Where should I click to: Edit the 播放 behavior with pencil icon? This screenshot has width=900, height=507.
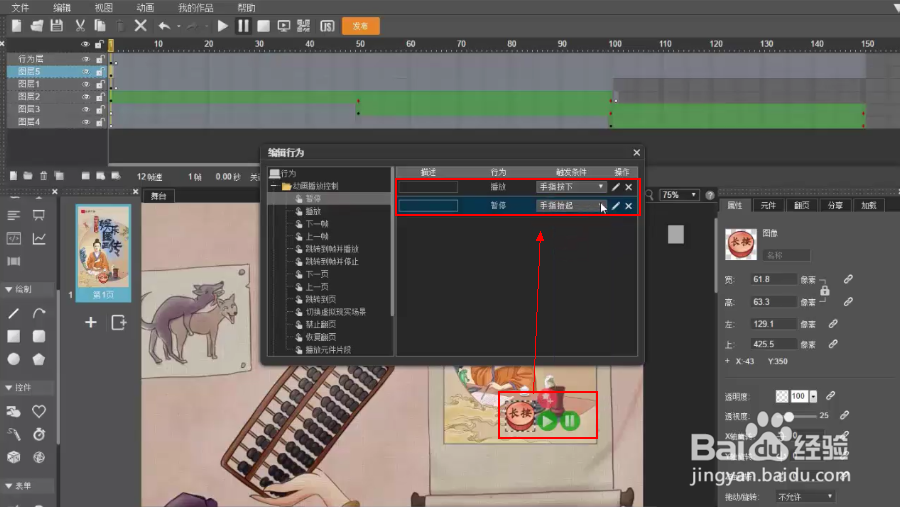click(616, 187)
